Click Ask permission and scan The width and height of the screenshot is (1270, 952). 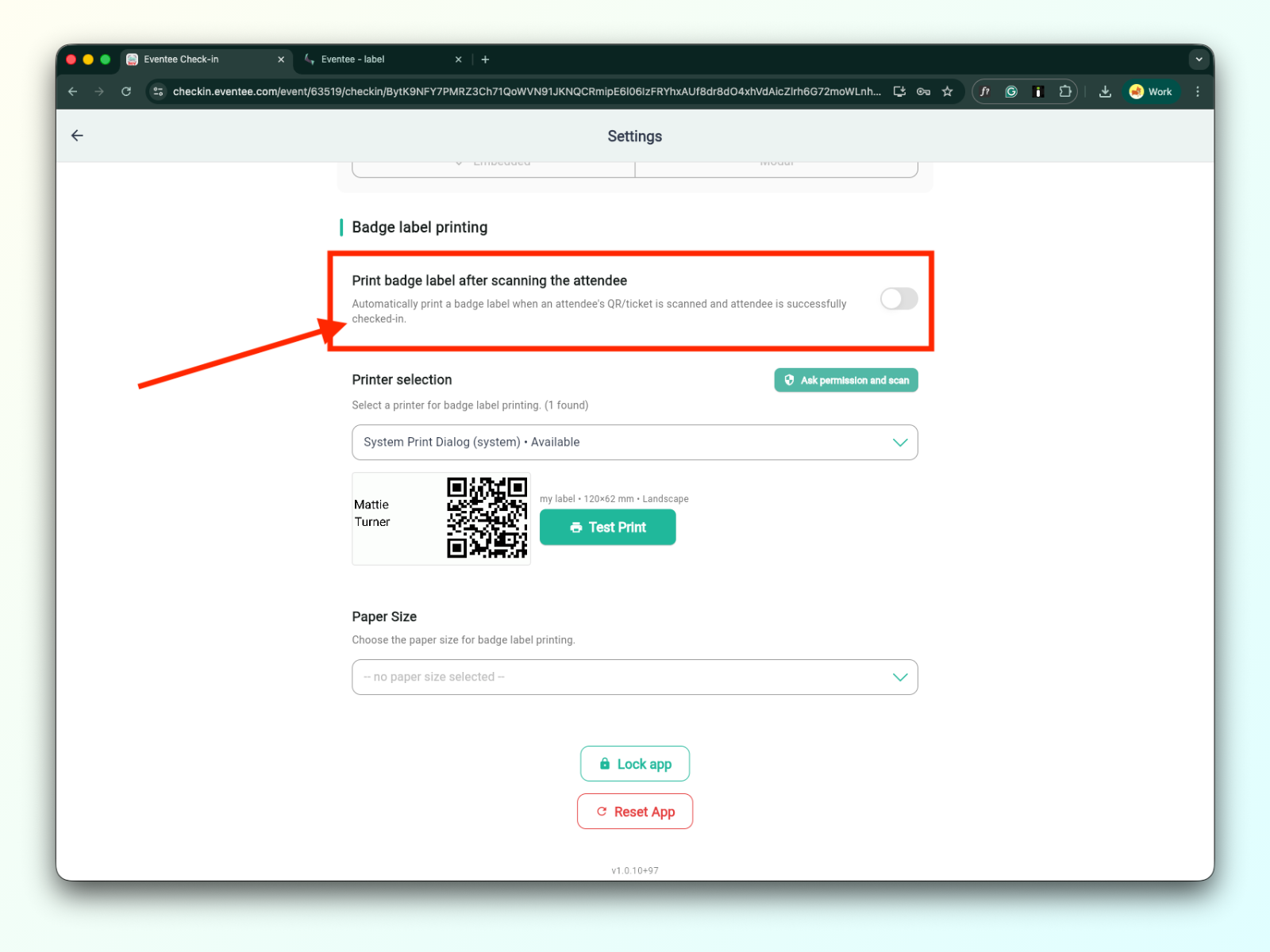pyautogui.click(x=846, y=380)
